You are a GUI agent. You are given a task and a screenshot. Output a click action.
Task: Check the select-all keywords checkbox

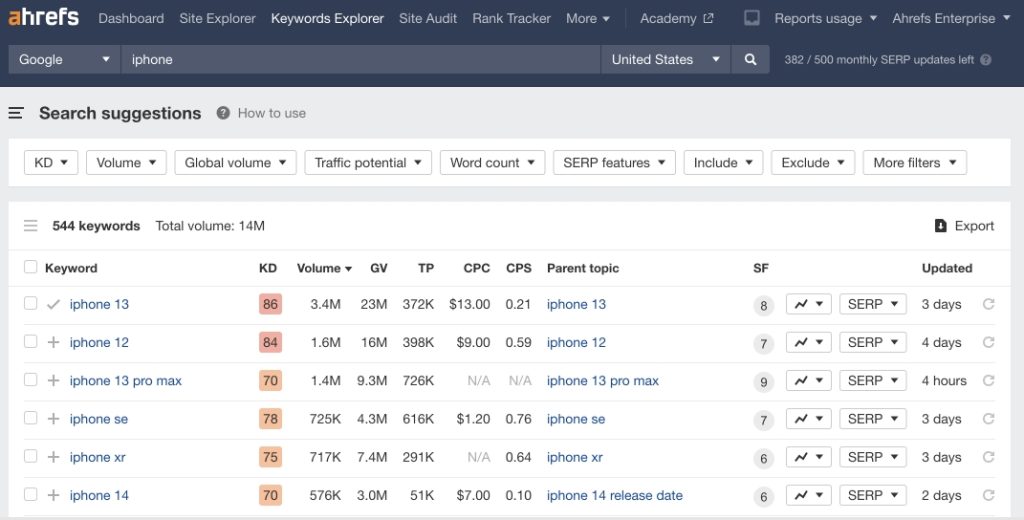coord(30,267)
